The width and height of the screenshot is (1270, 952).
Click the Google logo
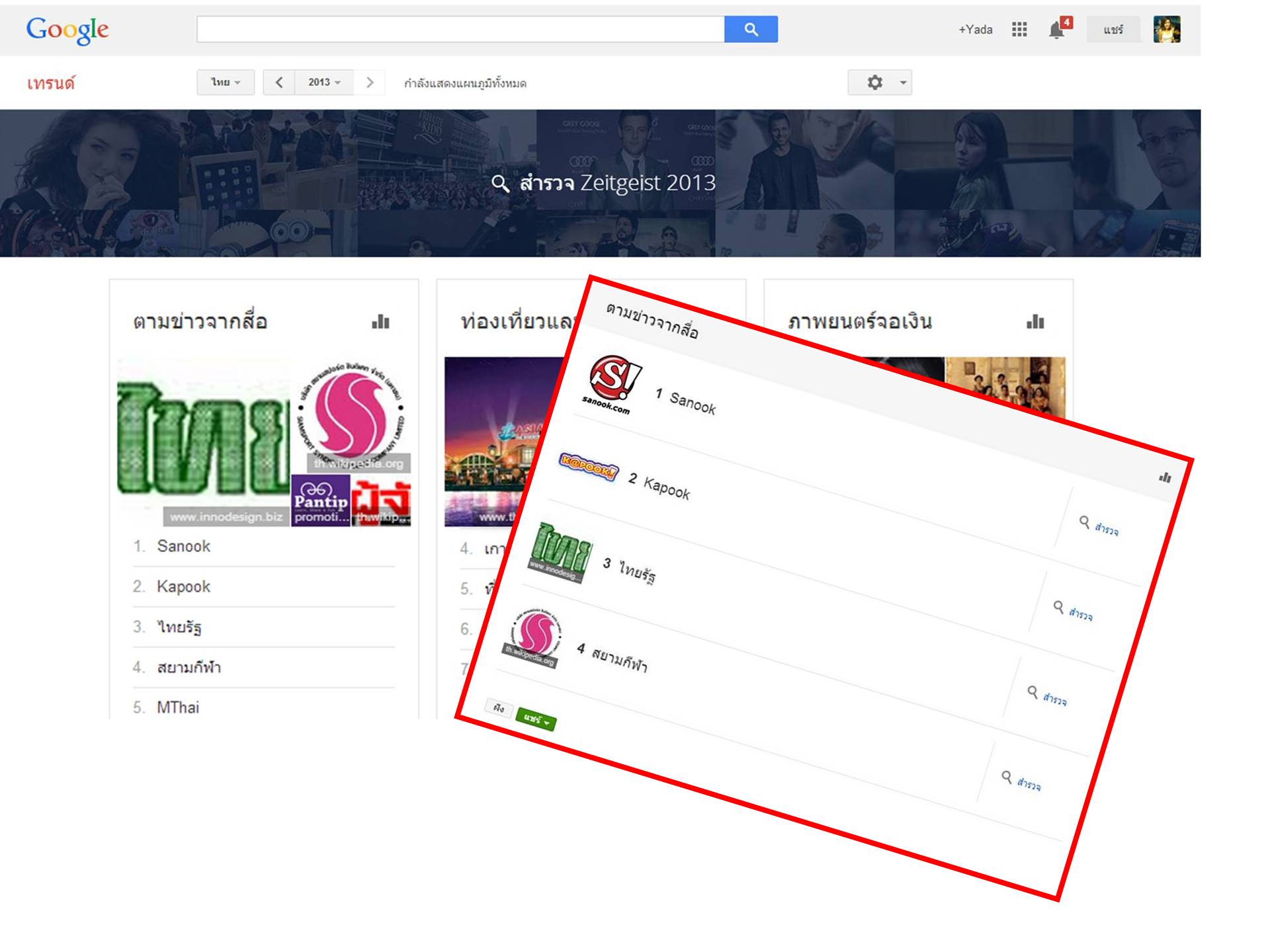pyautogui.click(x=67, y=30)
